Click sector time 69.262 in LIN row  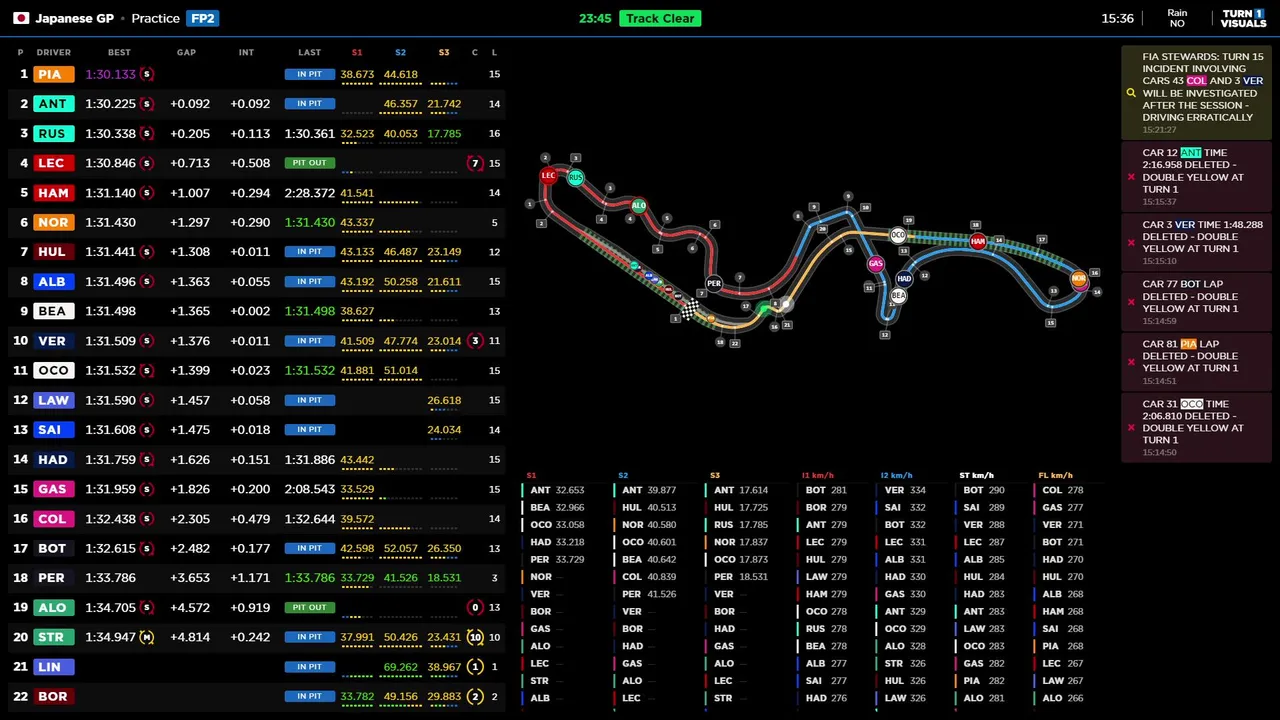pyautogui.click(x=400, y=667)
